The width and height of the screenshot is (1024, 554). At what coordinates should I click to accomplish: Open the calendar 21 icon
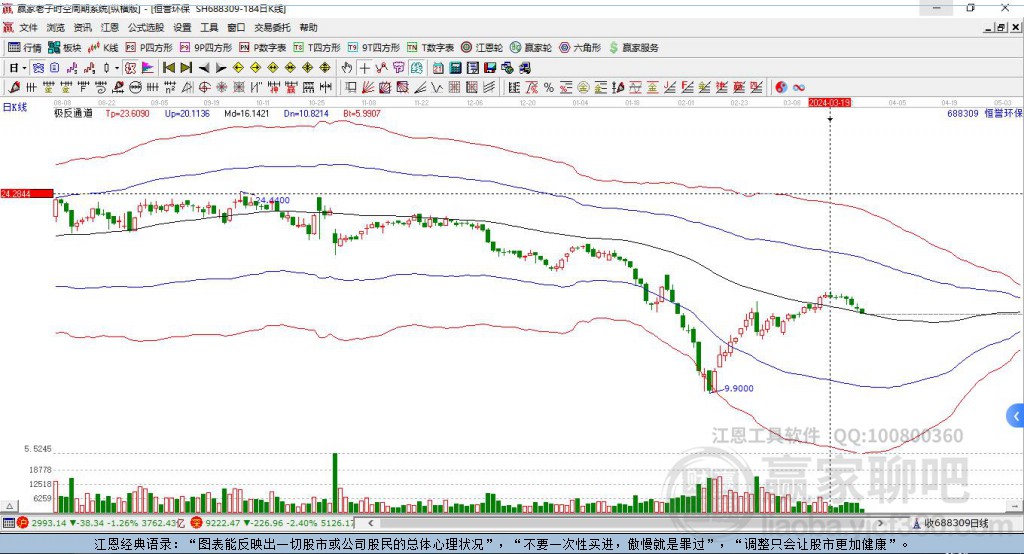[438, 68]
